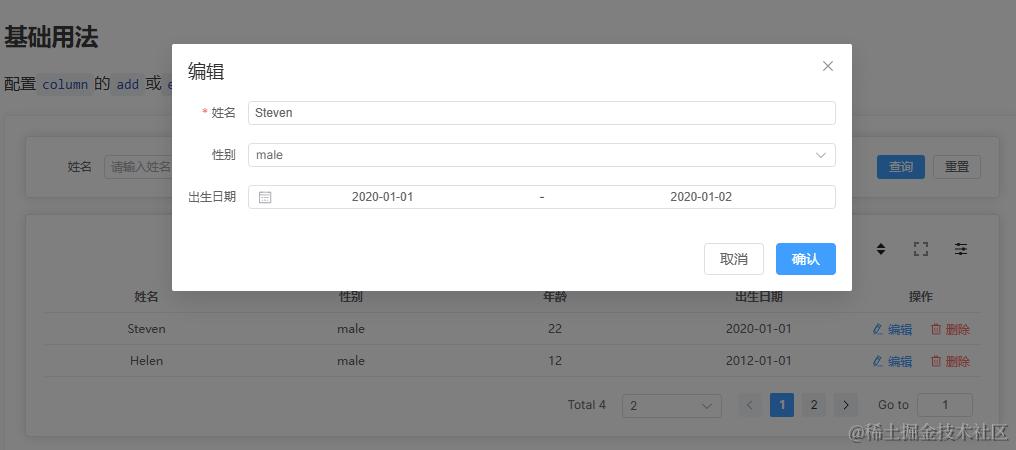The height and width of the screenshot is (450, 1016).
Task: Click the 确认 button
Action: click(805, 259)
